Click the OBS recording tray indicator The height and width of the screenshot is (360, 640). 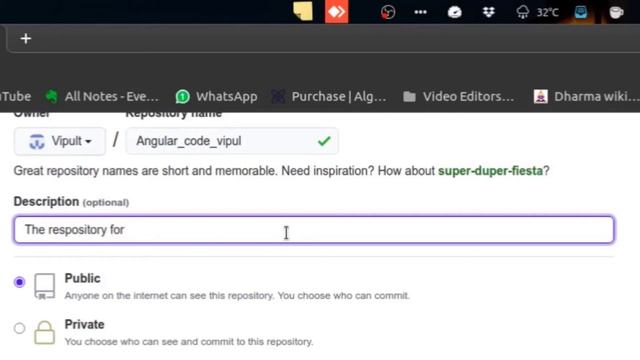pyautogui.click(x=388, y=12)
